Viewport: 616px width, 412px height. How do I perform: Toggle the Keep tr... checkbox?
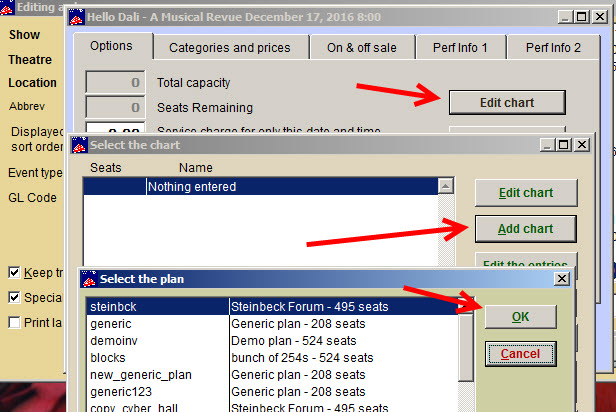[14, 272]
